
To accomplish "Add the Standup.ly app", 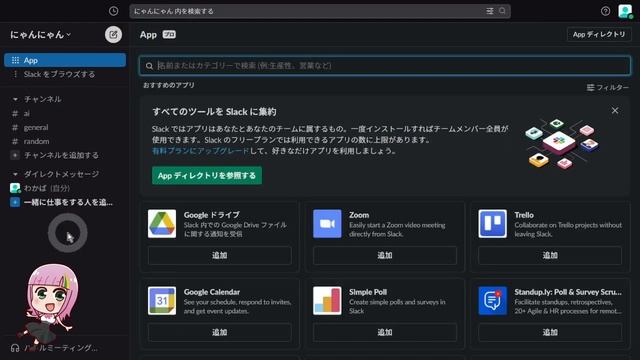I will tap(550, 332).
